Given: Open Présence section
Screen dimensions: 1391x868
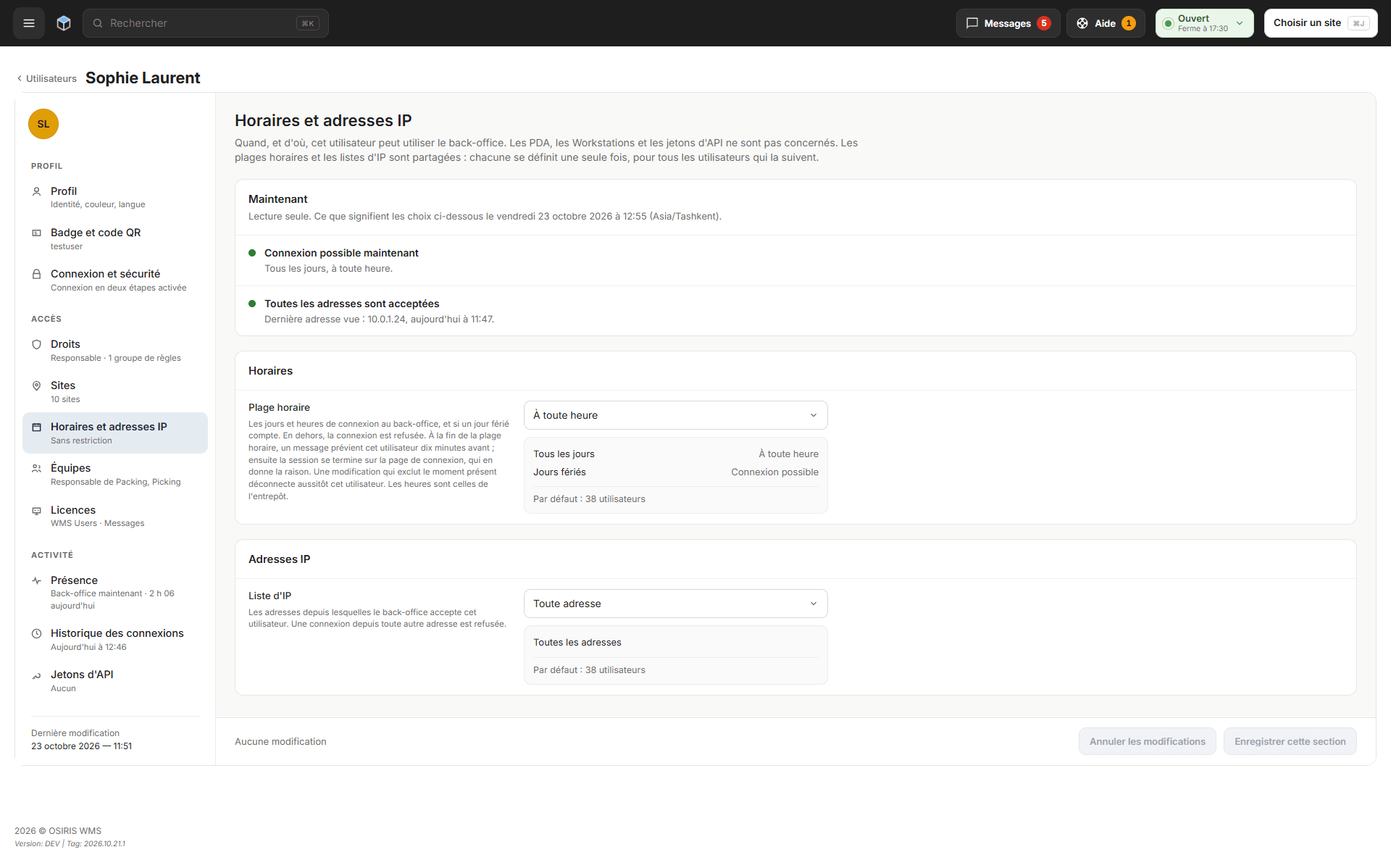Looking at the screenshot, I should [x=115, y=593].
